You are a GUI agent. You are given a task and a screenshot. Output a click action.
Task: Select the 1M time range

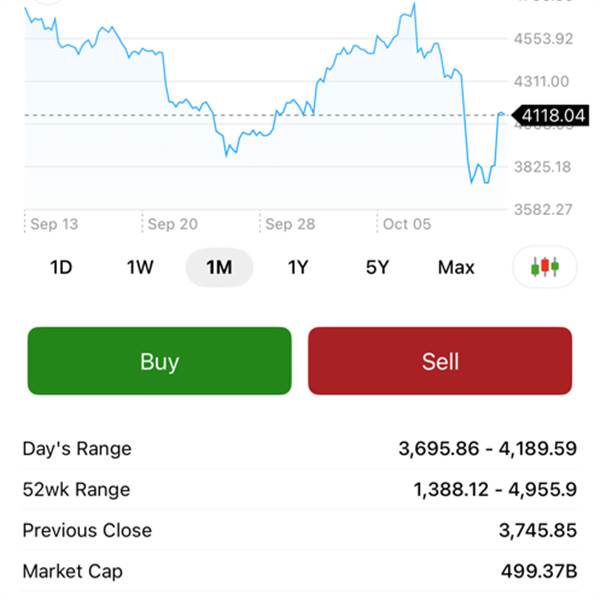[x=219, y=267]
